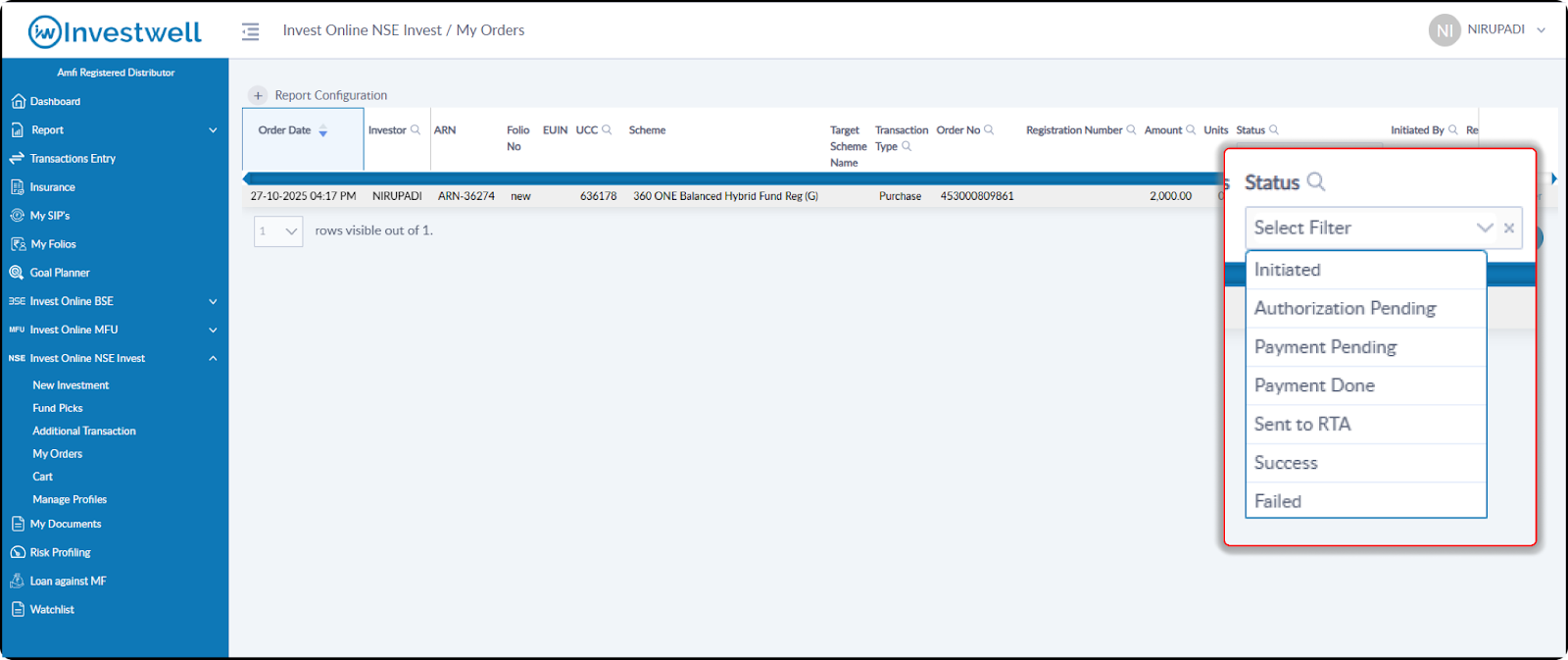This screenshot has height=660, width=1568.
Task: Choose Success status option
Action: tap(1366, 463)
